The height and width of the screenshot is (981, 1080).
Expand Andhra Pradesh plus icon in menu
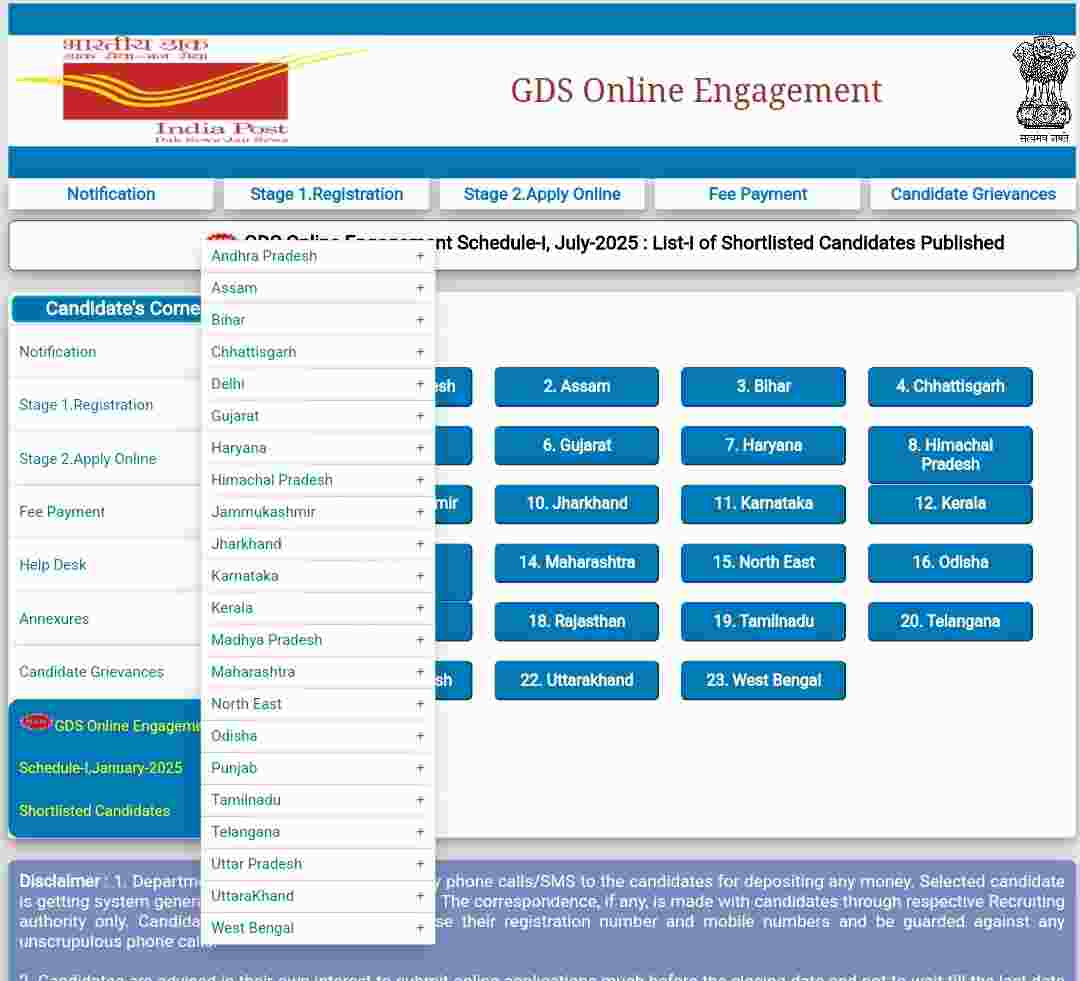click(x=419, y=256)
